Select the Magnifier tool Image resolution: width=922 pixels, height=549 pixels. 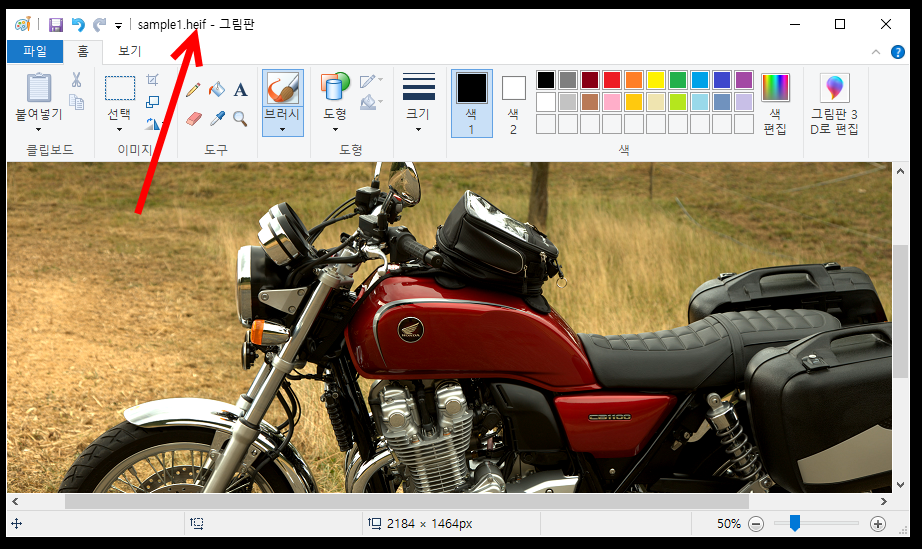[x=240, y=119]
